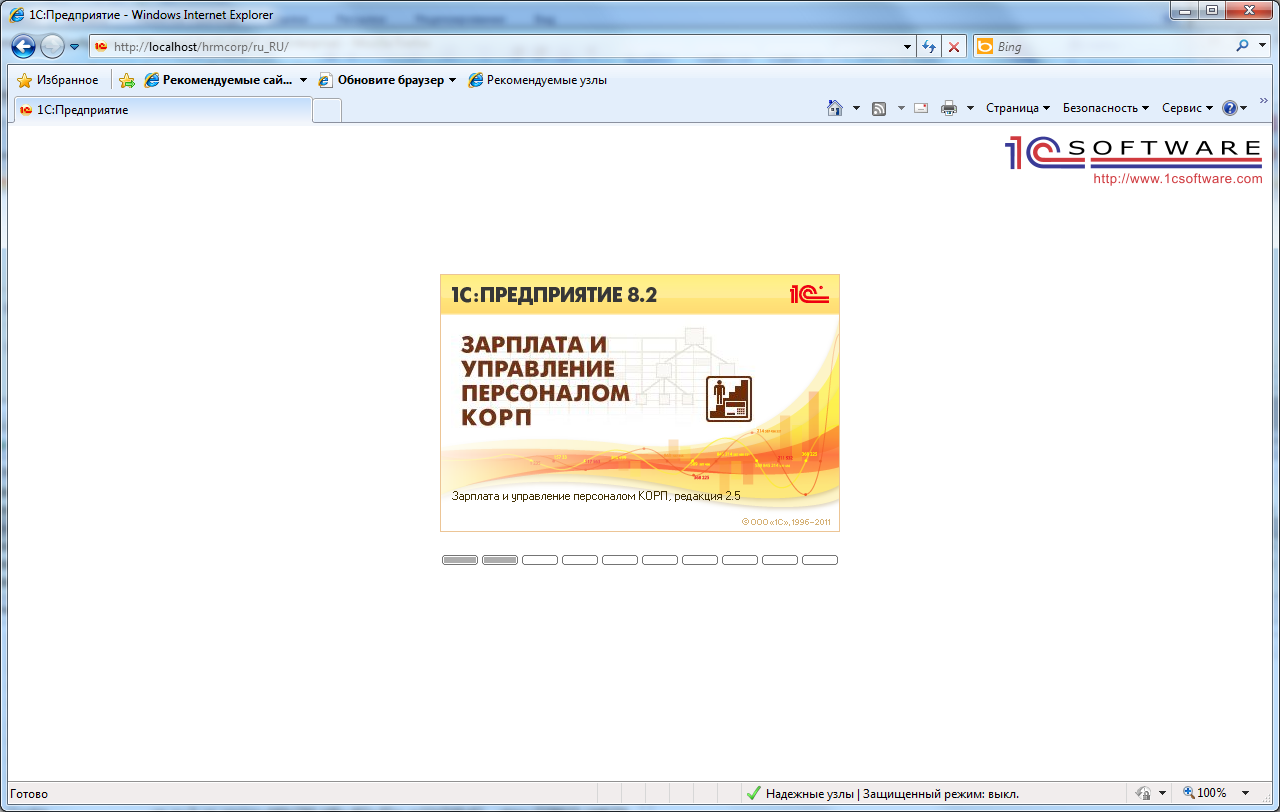
Task: Click the Internet Explorer title bar icon
Action: click(x=18, y=15)
